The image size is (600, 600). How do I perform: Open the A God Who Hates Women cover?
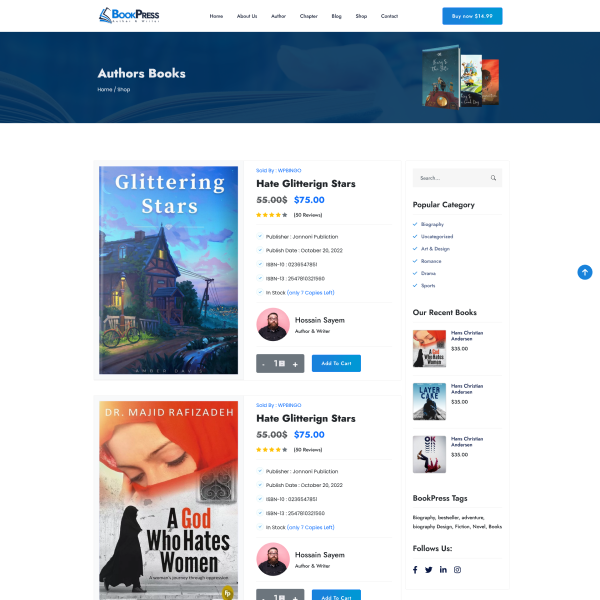pos(168,500)
